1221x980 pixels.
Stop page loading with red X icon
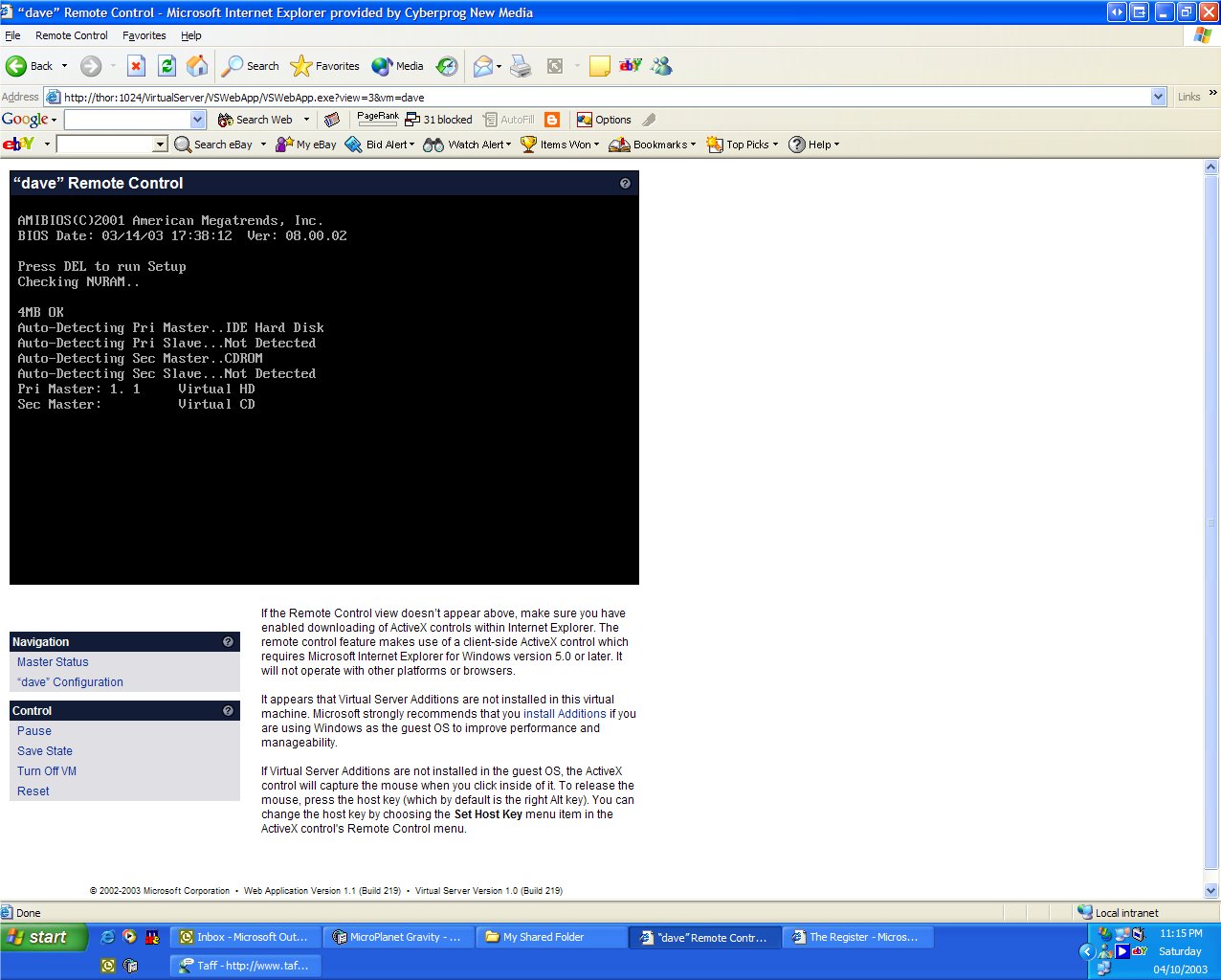click(x=136, y=66)
